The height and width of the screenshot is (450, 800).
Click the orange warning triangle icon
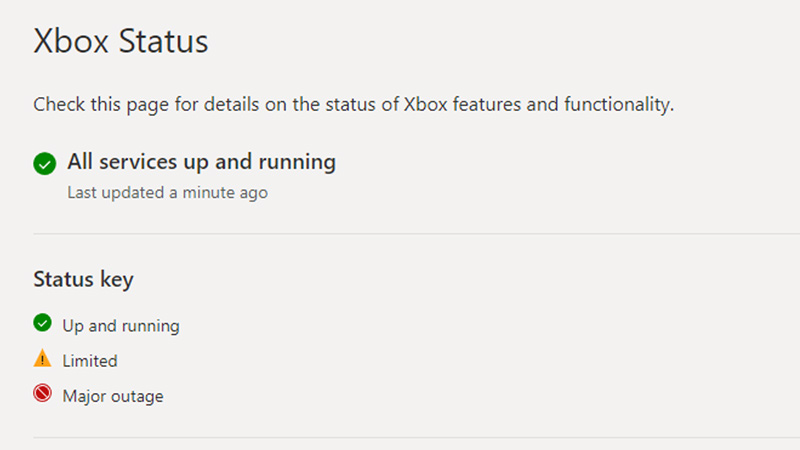coord(42,359)
